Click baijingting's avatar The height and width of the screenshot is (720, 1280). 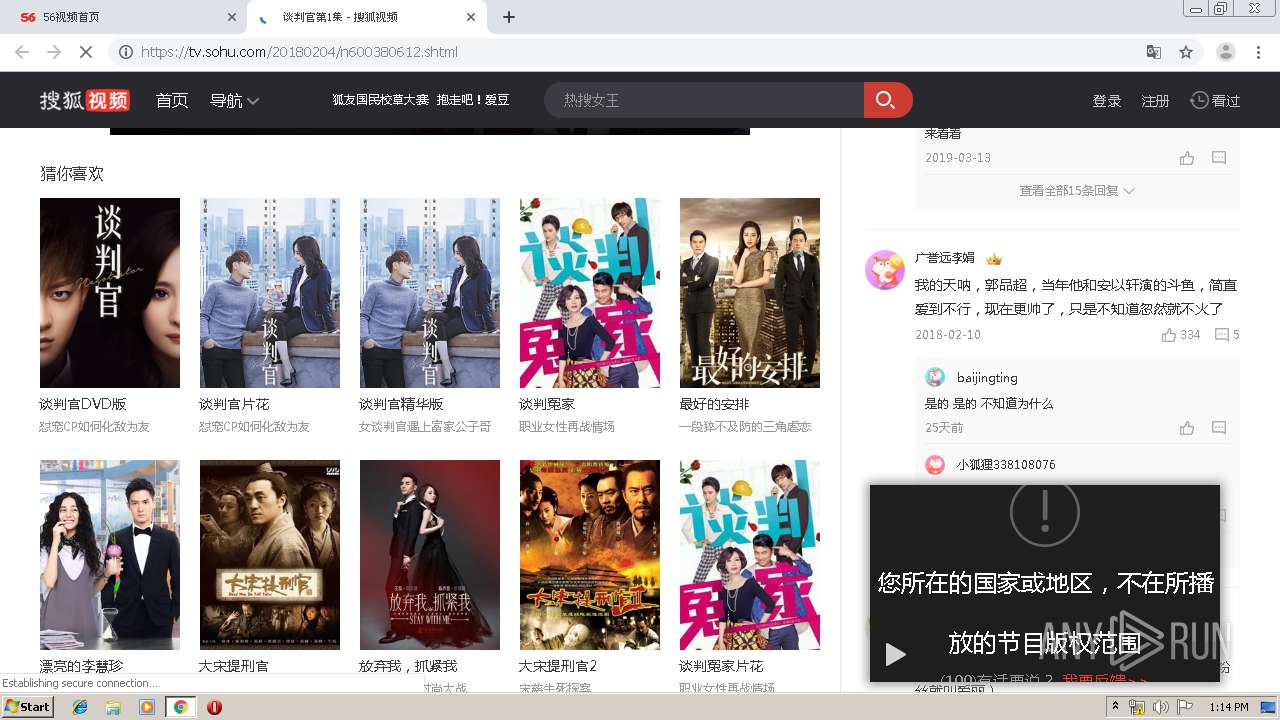[935, 377]
